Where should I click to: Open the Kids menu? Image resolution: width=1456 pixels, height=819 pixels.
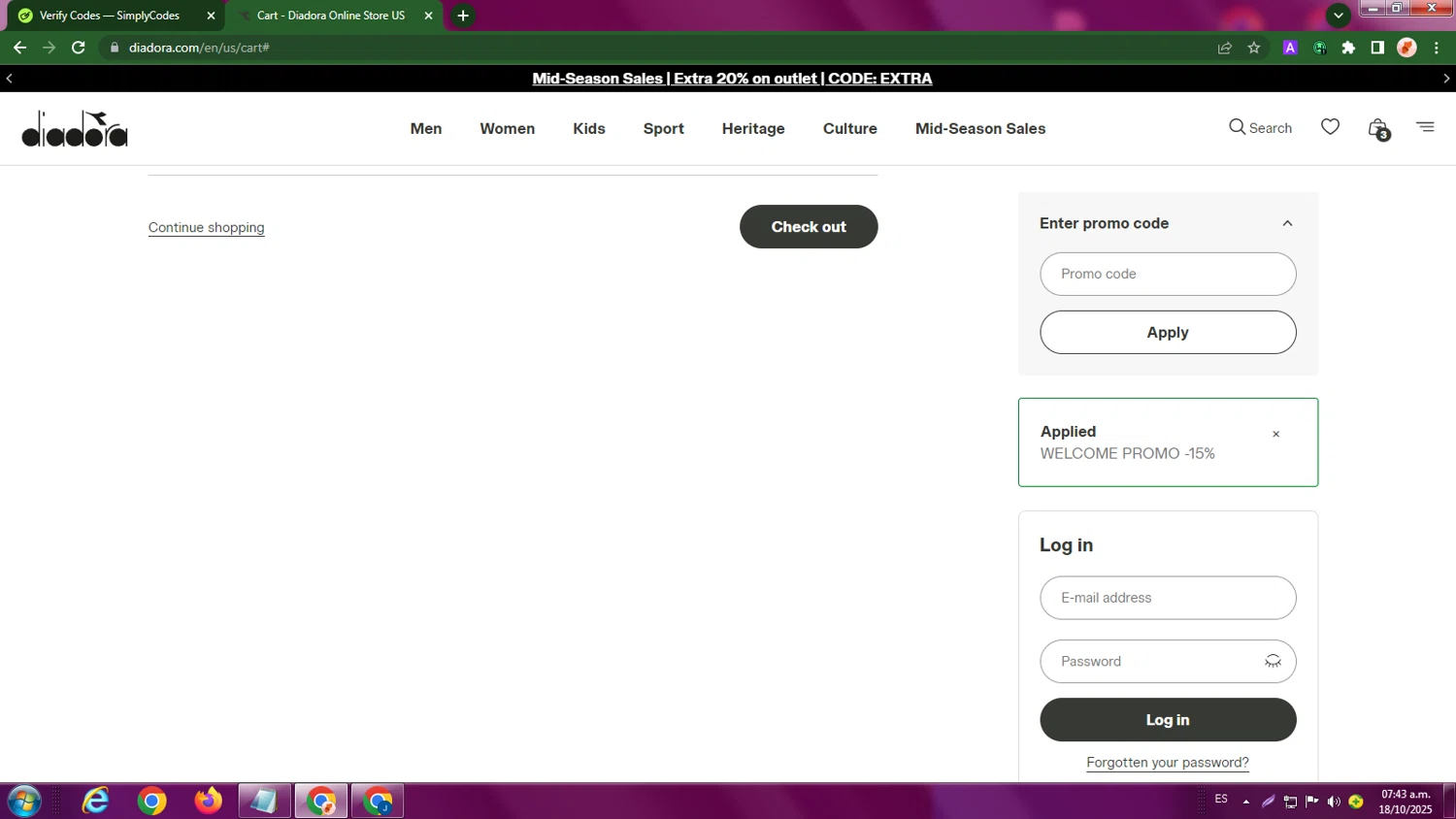pyautogui.click(x=589, y=128)
